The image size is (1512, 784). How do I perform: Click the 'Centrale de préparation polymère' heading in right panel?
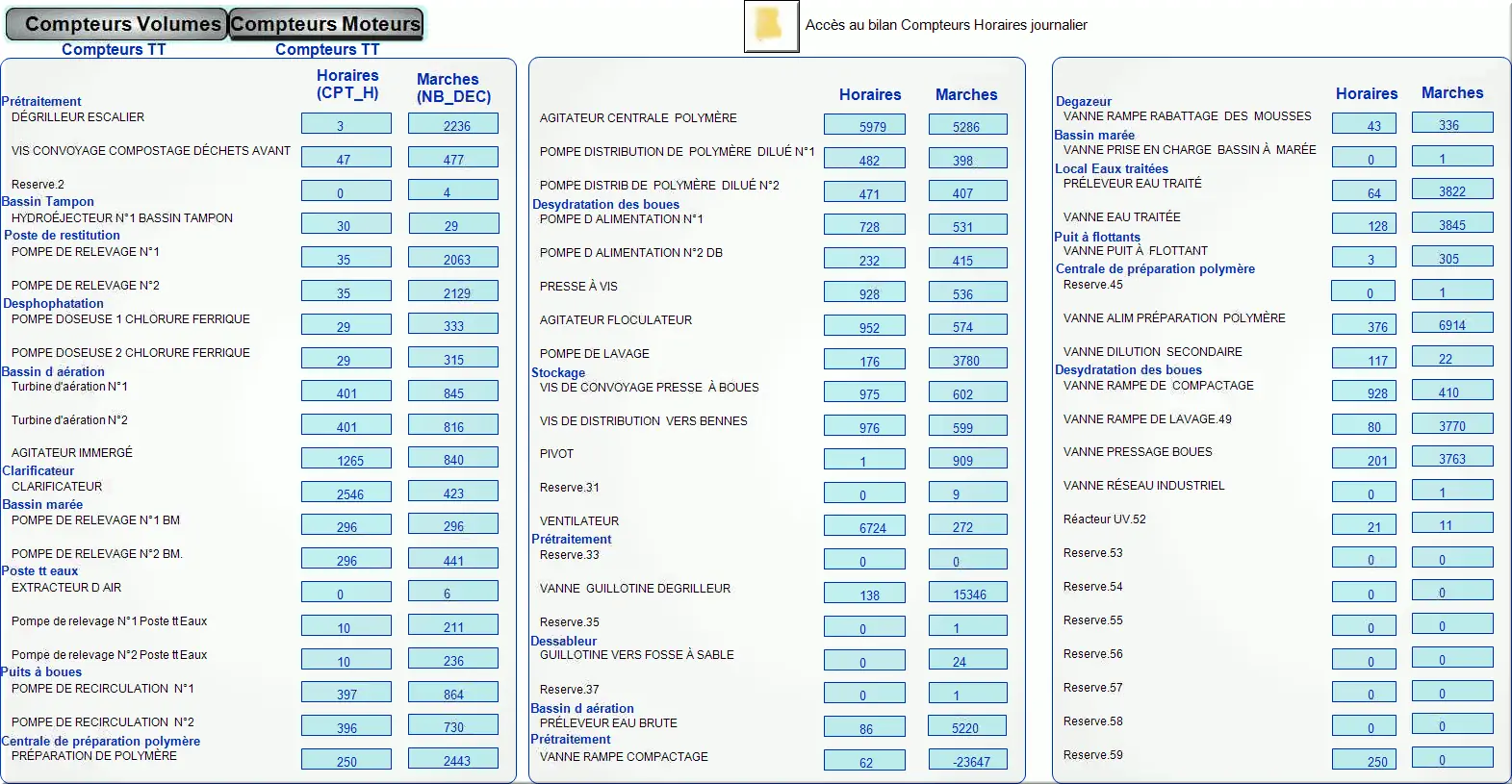point(1155,268)
